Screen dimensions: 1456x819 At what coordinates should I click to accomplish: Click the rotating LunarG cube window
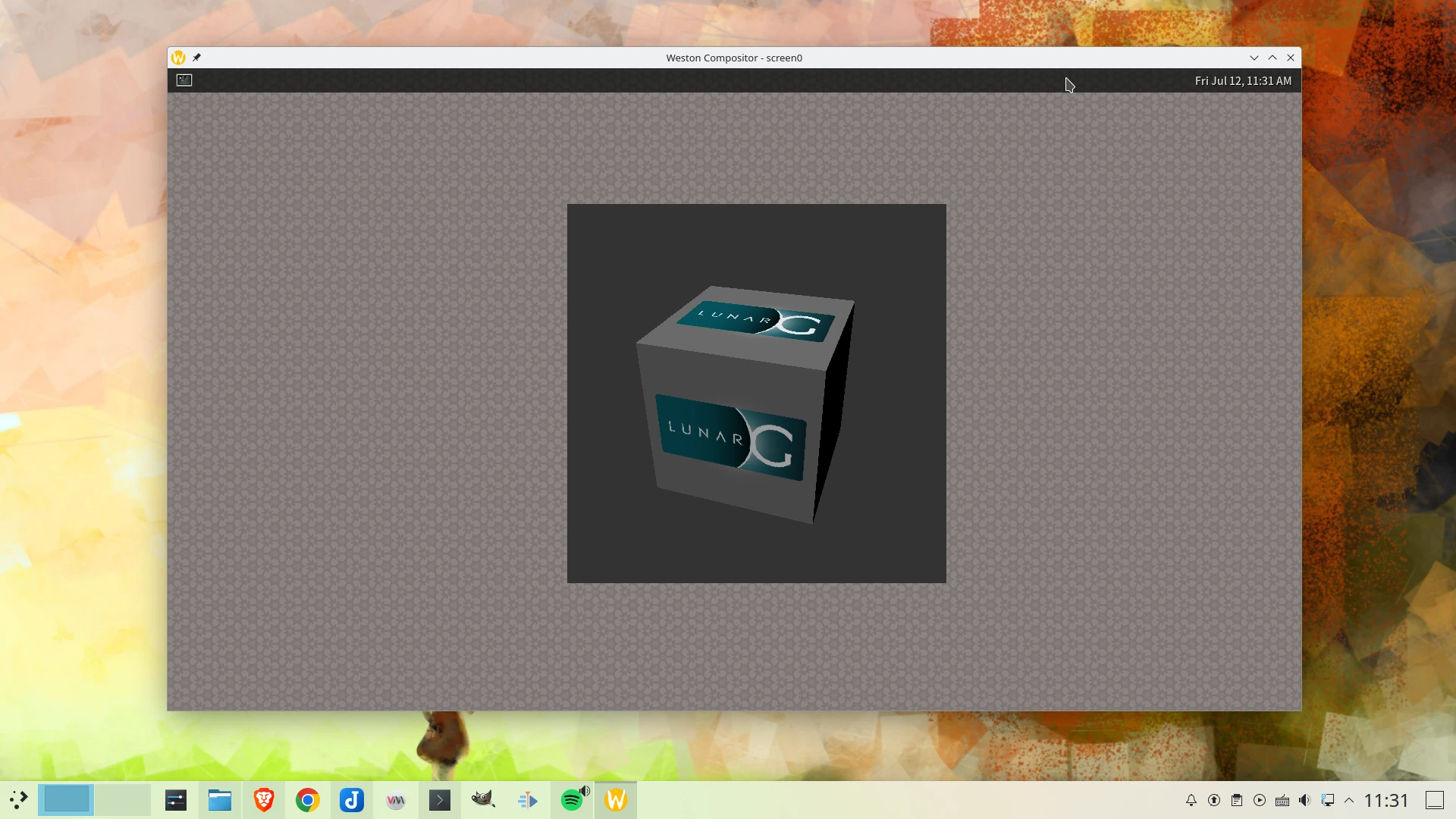point(756,394)
